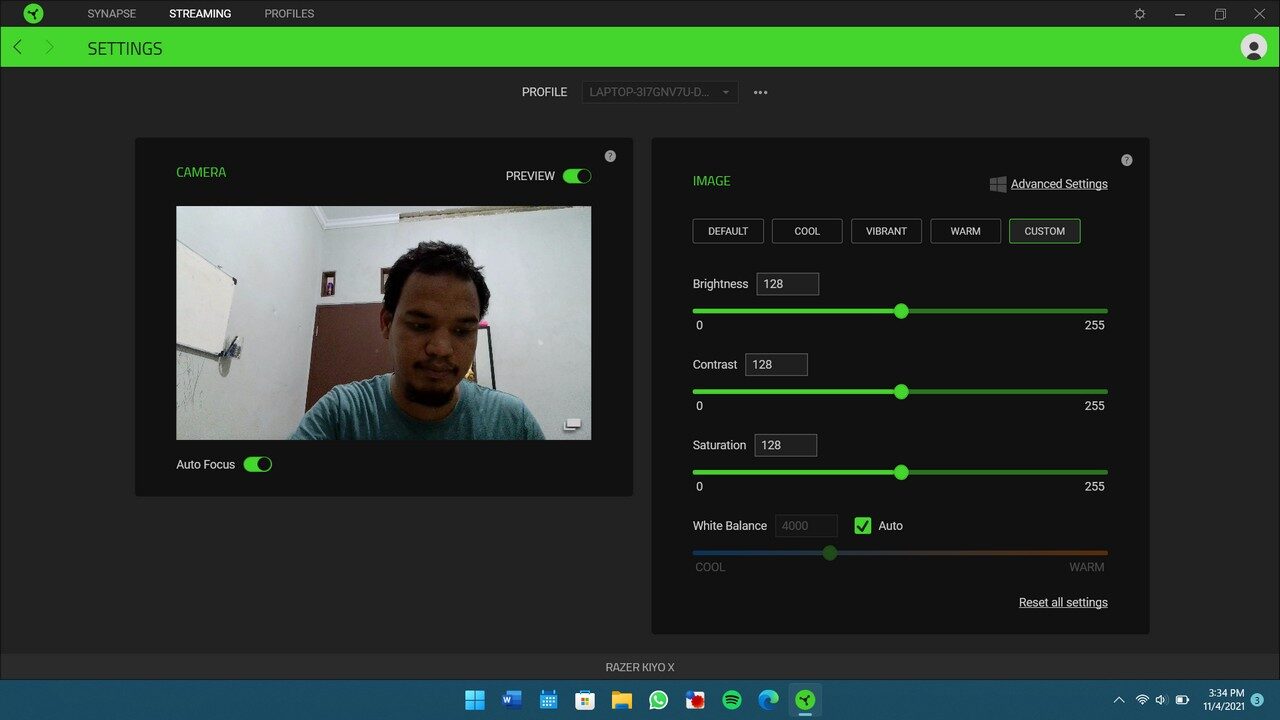Image resolution: width=1280 pixels, height=720 pixels.
Task: Switch to the SYNAPSE tab
Action: pyautogui.click(x=111, y=13)
